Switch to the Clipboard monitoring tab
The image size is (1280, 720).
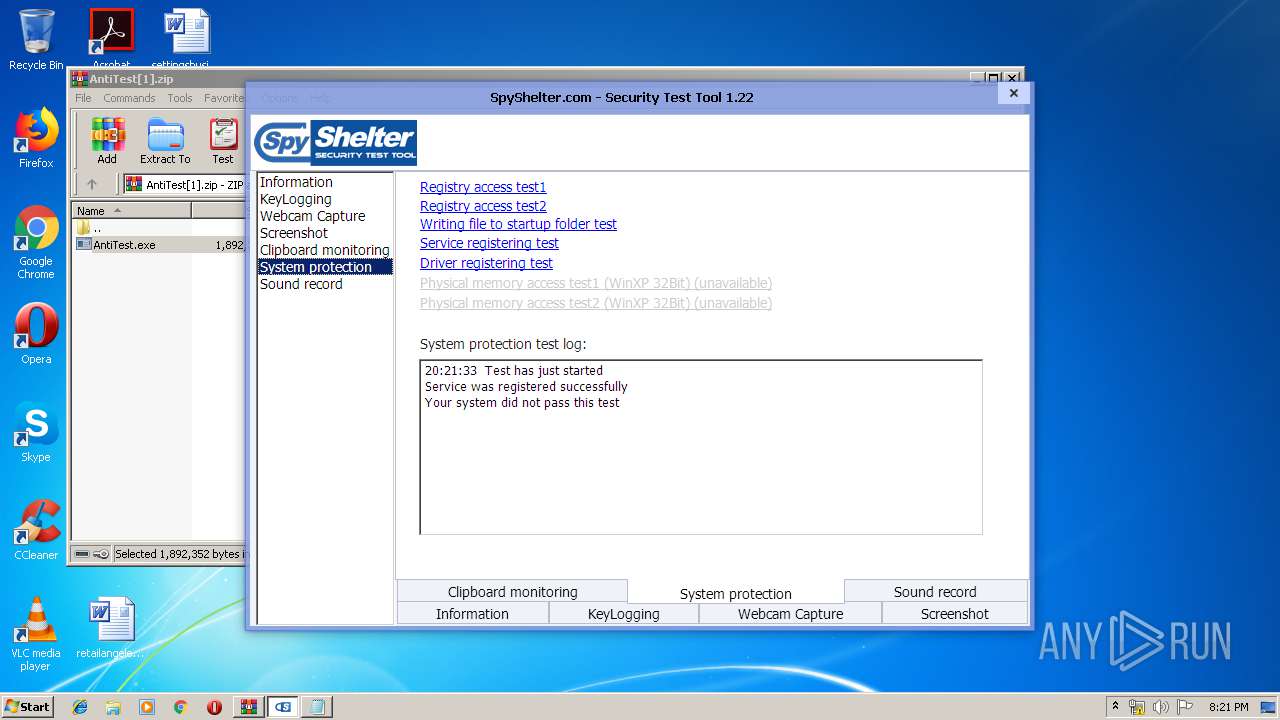click(512, 591)
